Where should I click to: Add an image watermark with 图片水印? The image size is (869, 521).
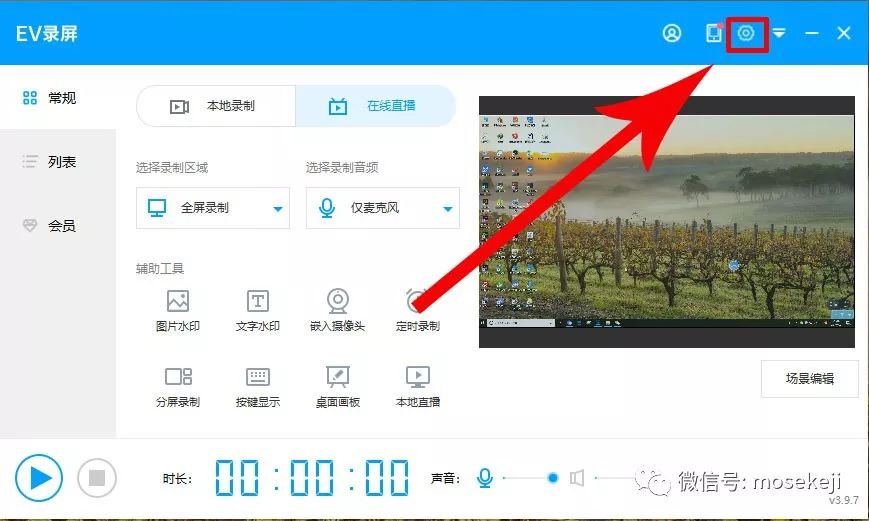(177, 310)
